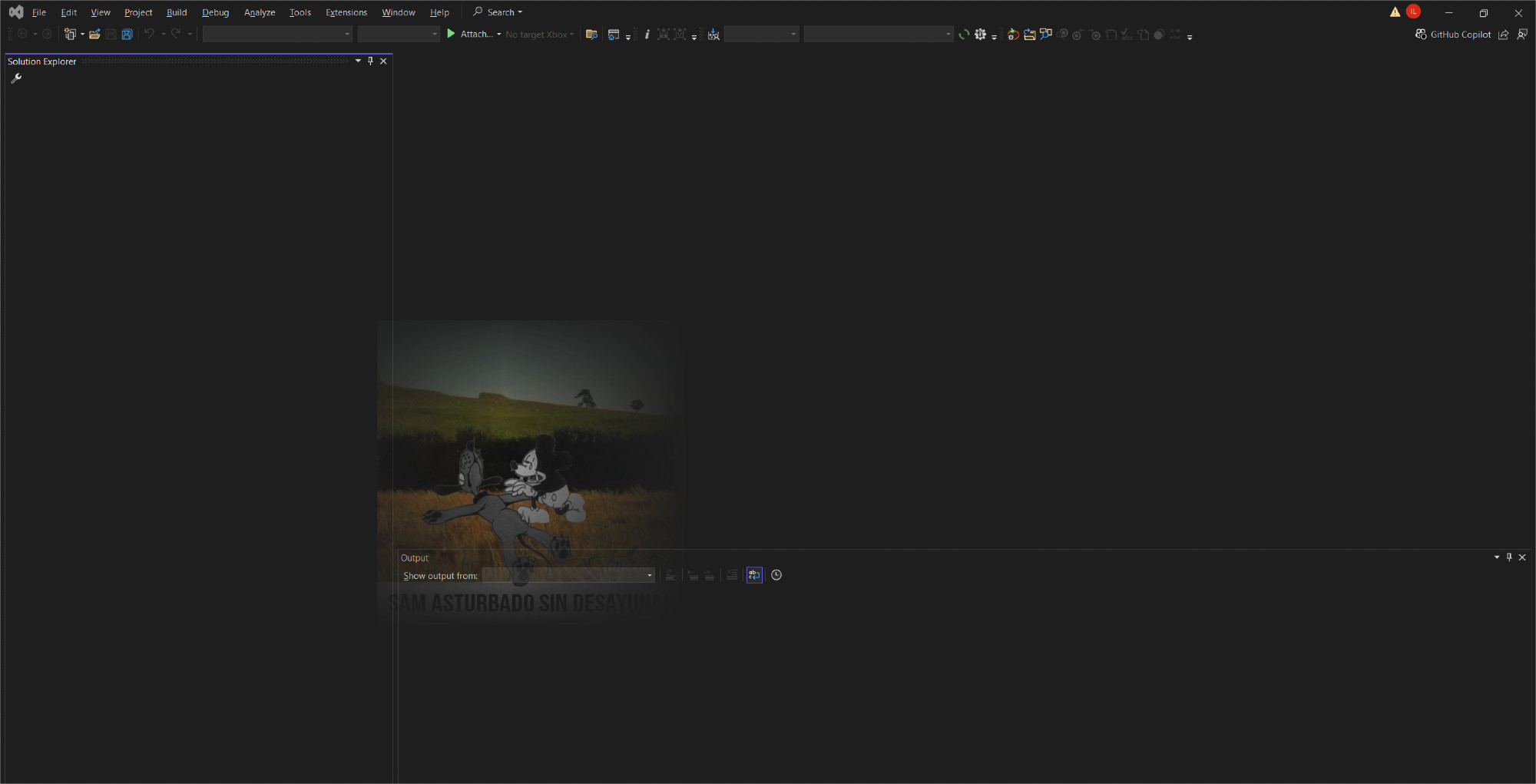Click the Share icon next to Copilot
This screenshot has height=784, width=1536.
coord(1504,34)
